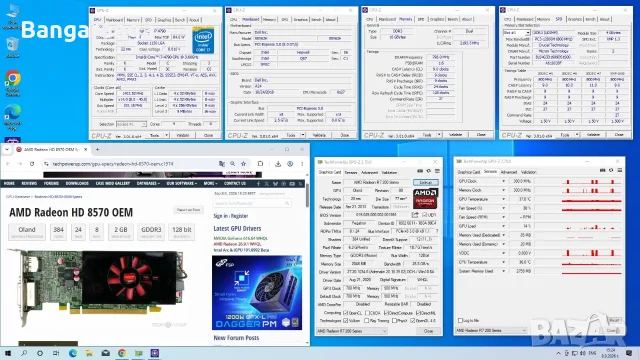Open Memory tab in CPU-Z window with Intel logo
The width and height of the screenshot is (640, 360).
point(133,20)
